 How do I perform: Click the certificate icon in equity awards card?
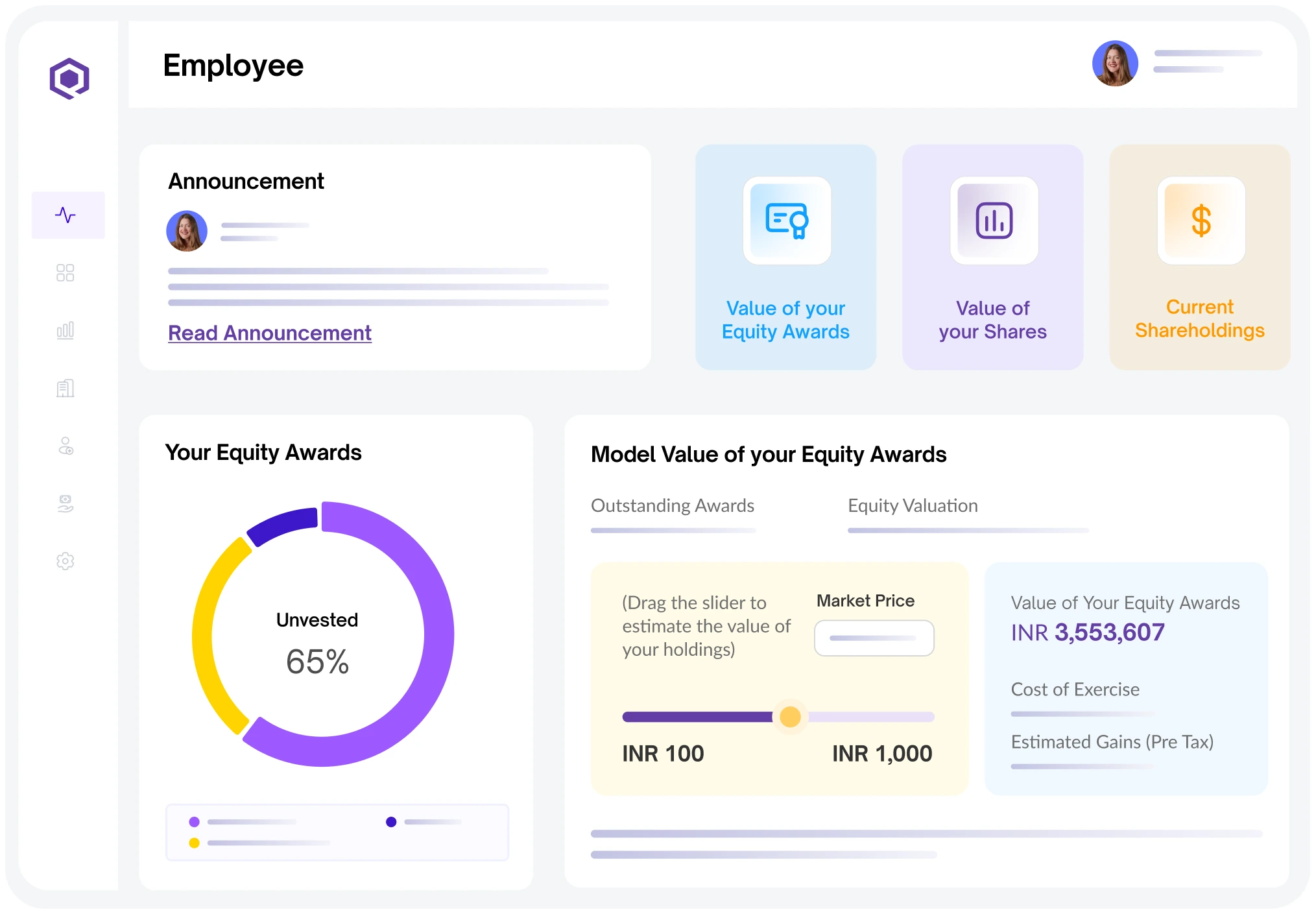(x=787, y=221)
